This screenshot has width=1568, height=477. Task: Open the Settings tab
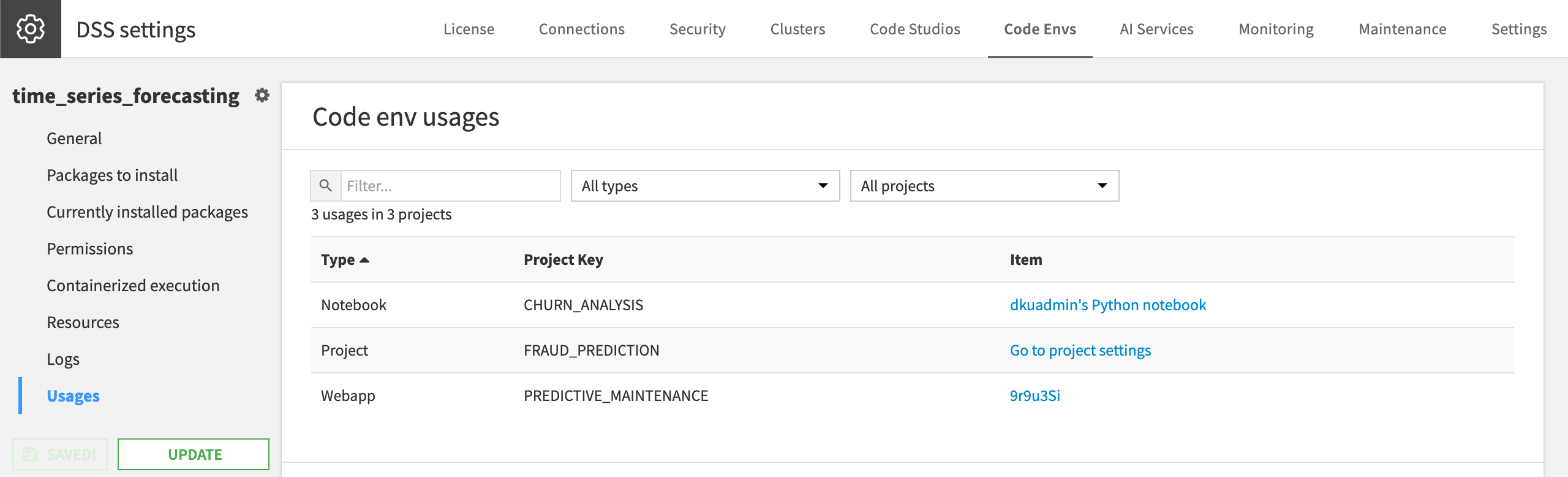pos(1518,29)
